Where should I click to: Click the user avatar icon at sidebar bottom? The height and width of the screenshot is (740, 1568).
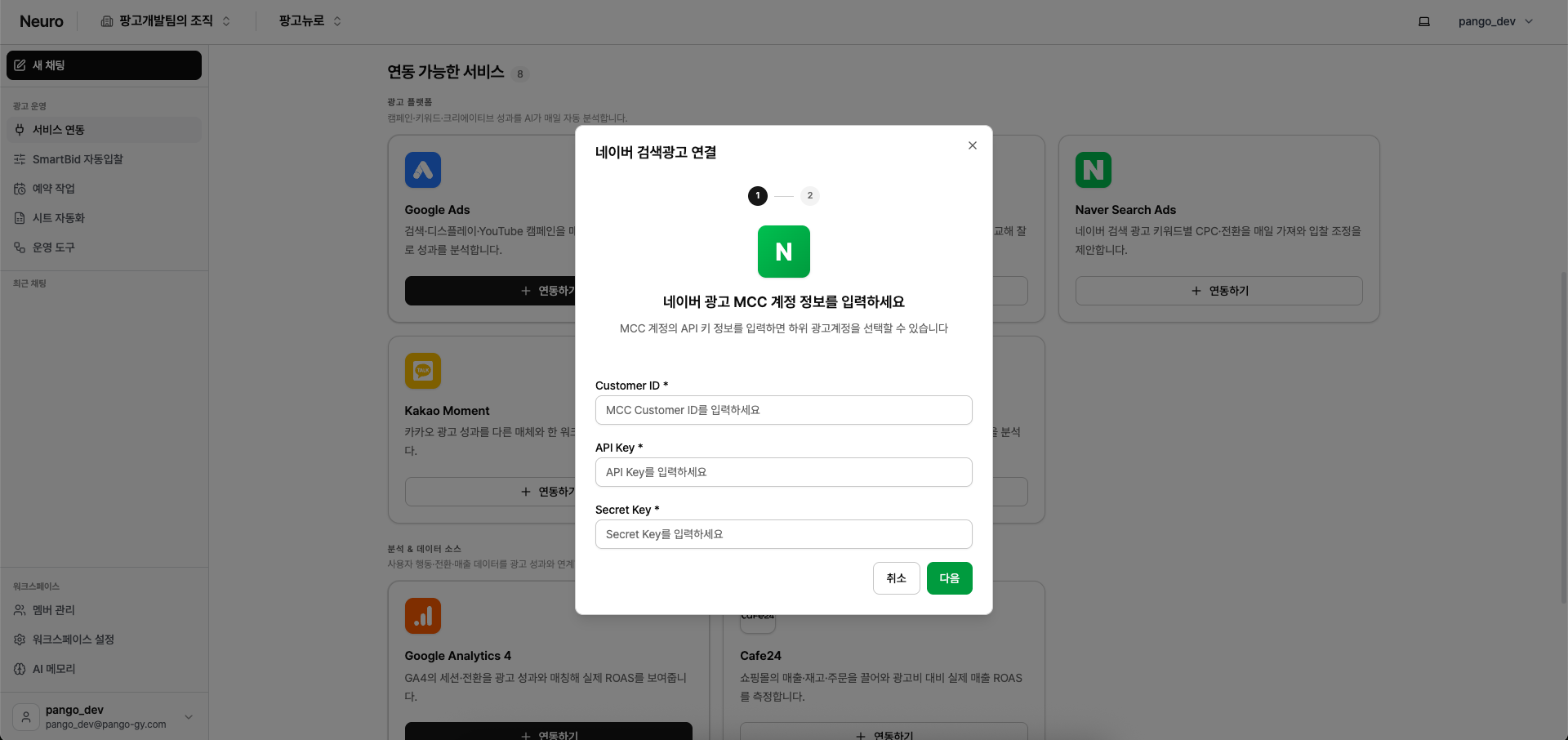tap(26, 717)
